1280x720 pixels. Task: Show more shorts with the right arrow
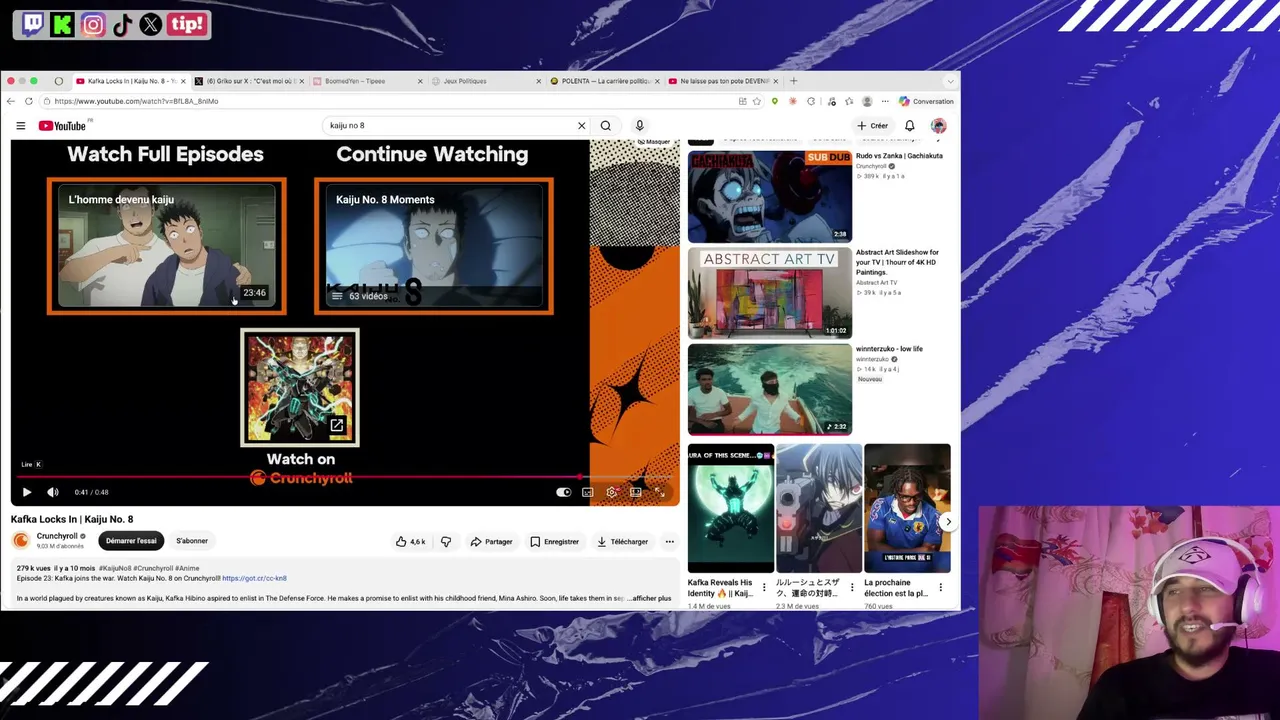948,522
